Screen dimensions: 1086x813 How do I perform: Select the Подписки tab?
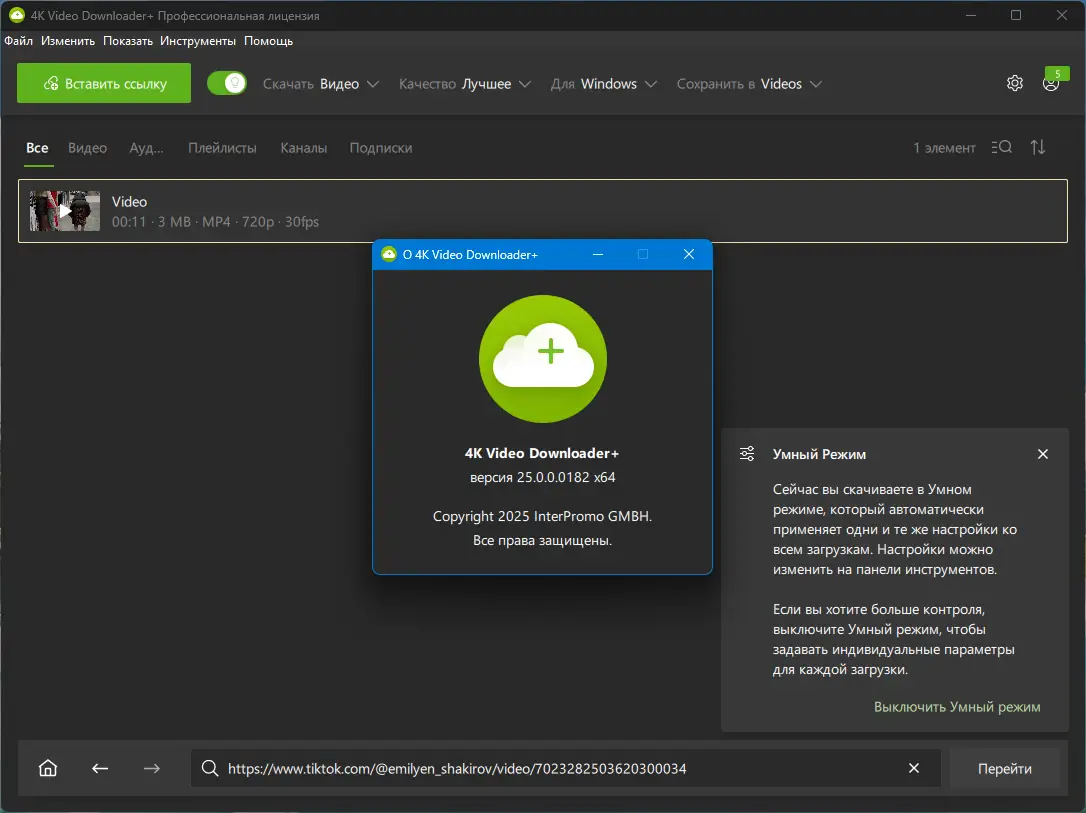381,148
